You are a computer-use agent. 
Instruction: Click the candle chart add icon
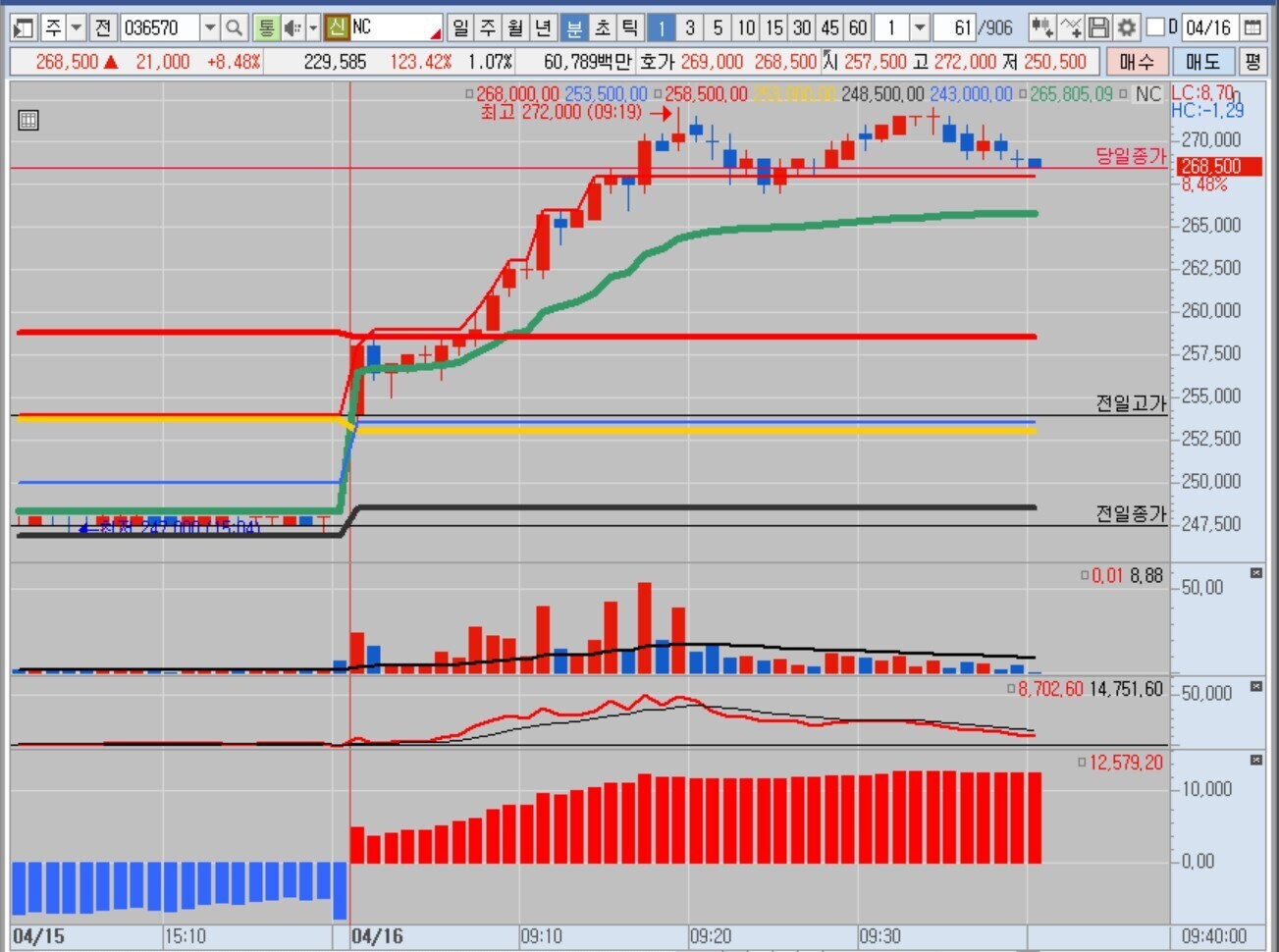(1042, 27)
